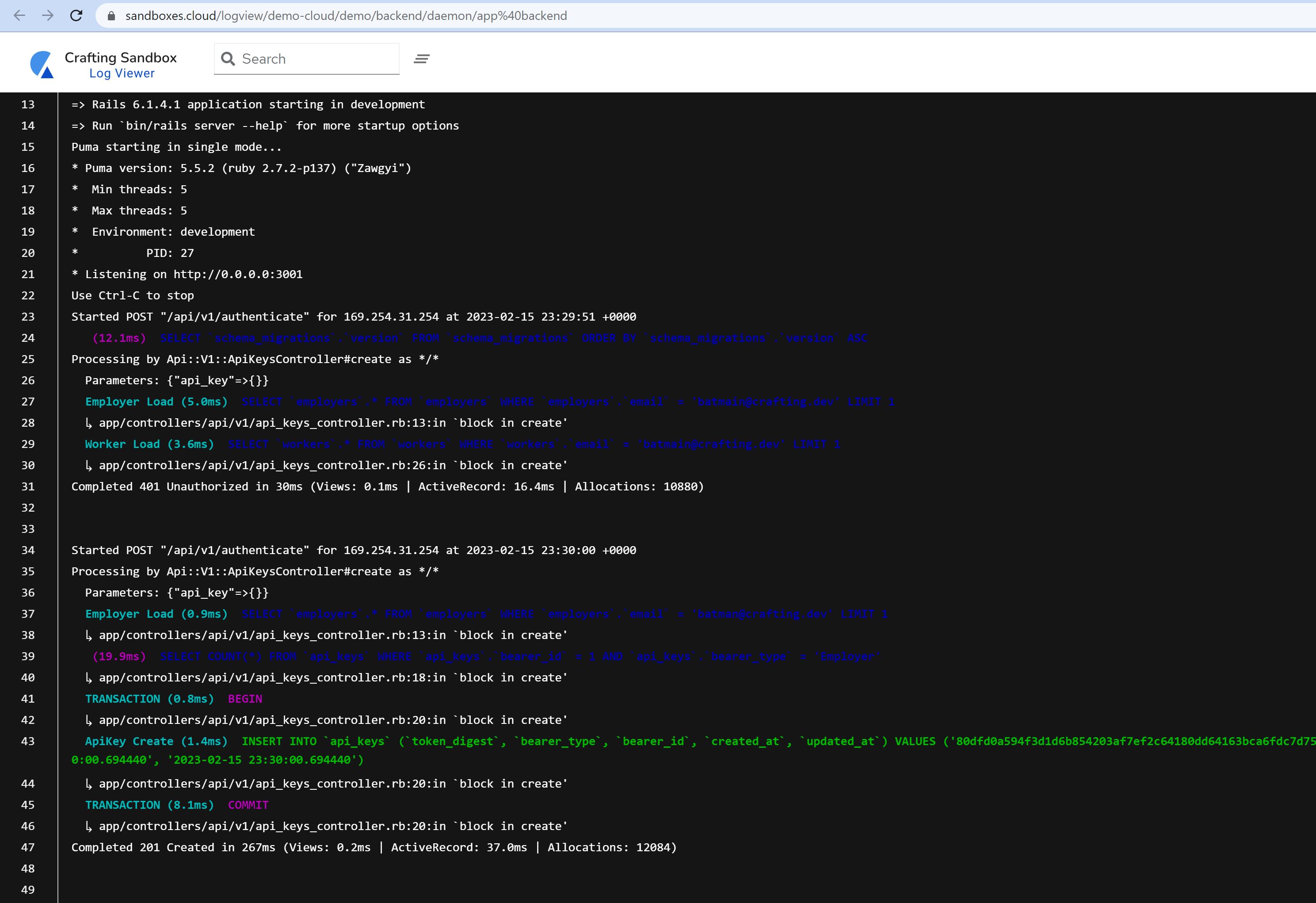
Task: Click the site security lock icon
Action: (112, 16)
